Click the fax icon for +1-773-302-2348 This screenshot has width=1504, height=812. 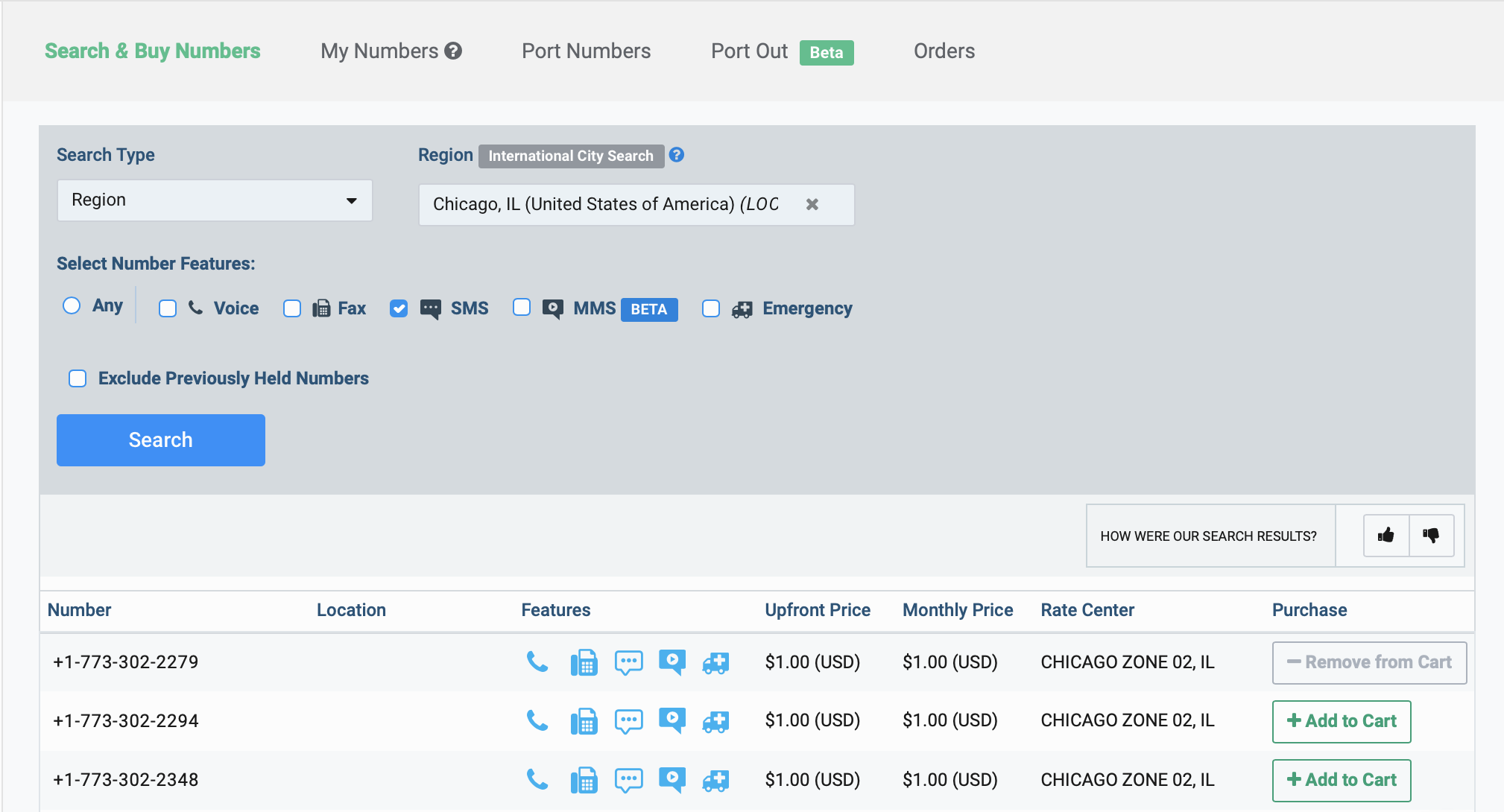584,780
